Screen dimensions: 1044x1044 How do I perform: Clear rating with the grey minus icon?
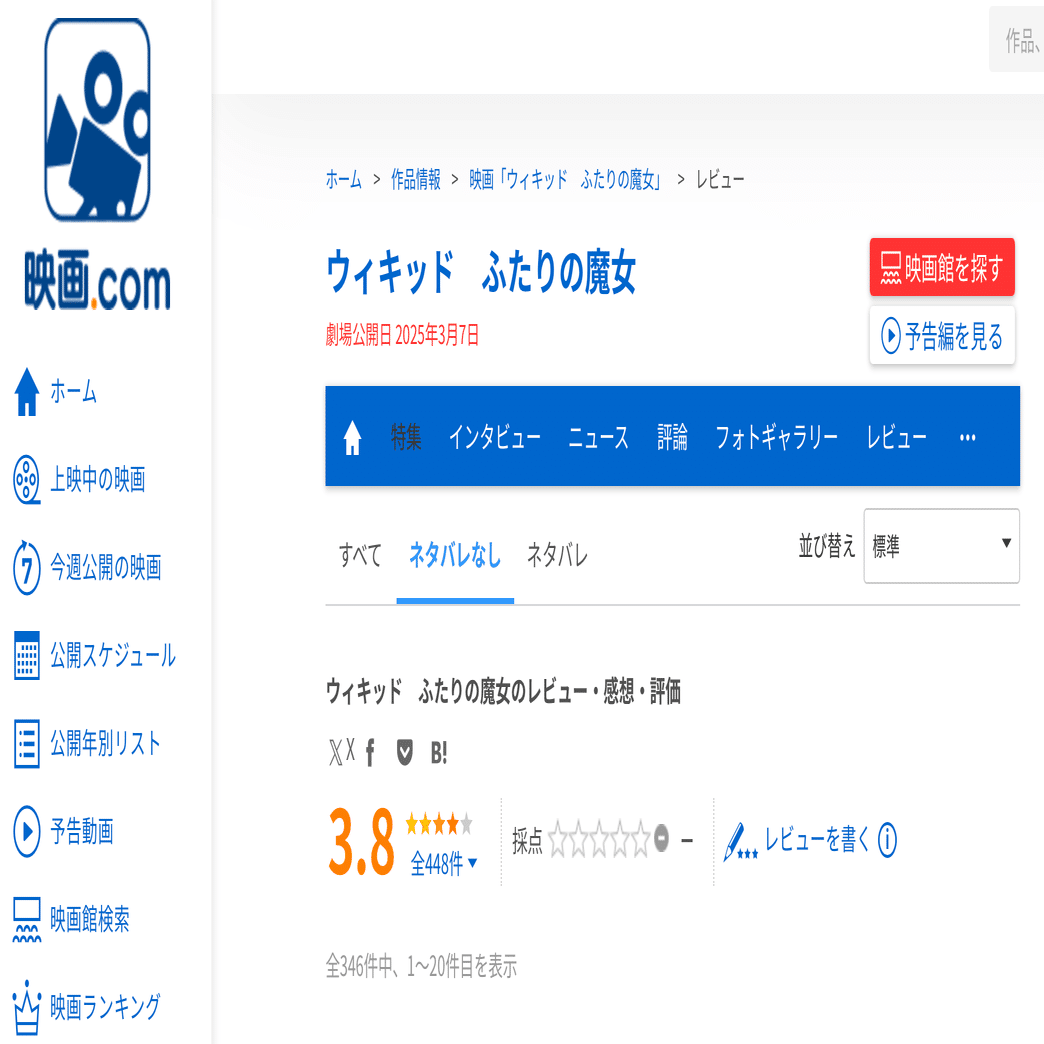point(661,838)
